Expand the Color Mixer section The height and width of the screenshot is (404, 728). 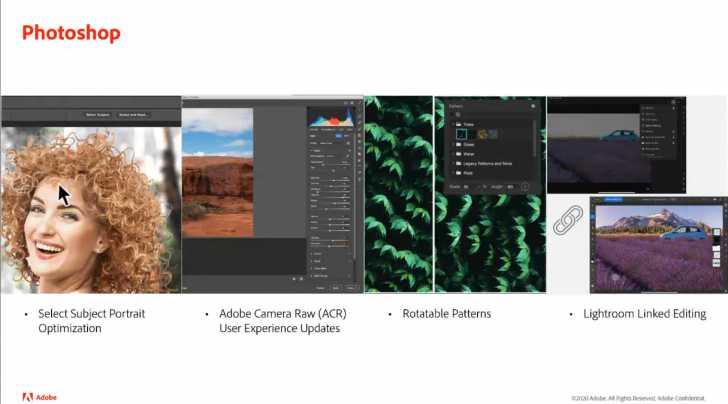[x=312, y=268]
